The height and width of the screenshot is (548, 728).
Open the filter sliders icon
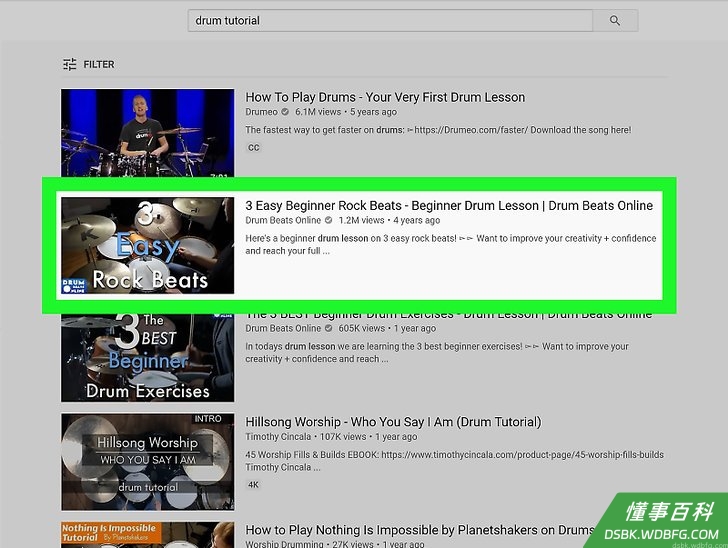[x=70, y=64]
